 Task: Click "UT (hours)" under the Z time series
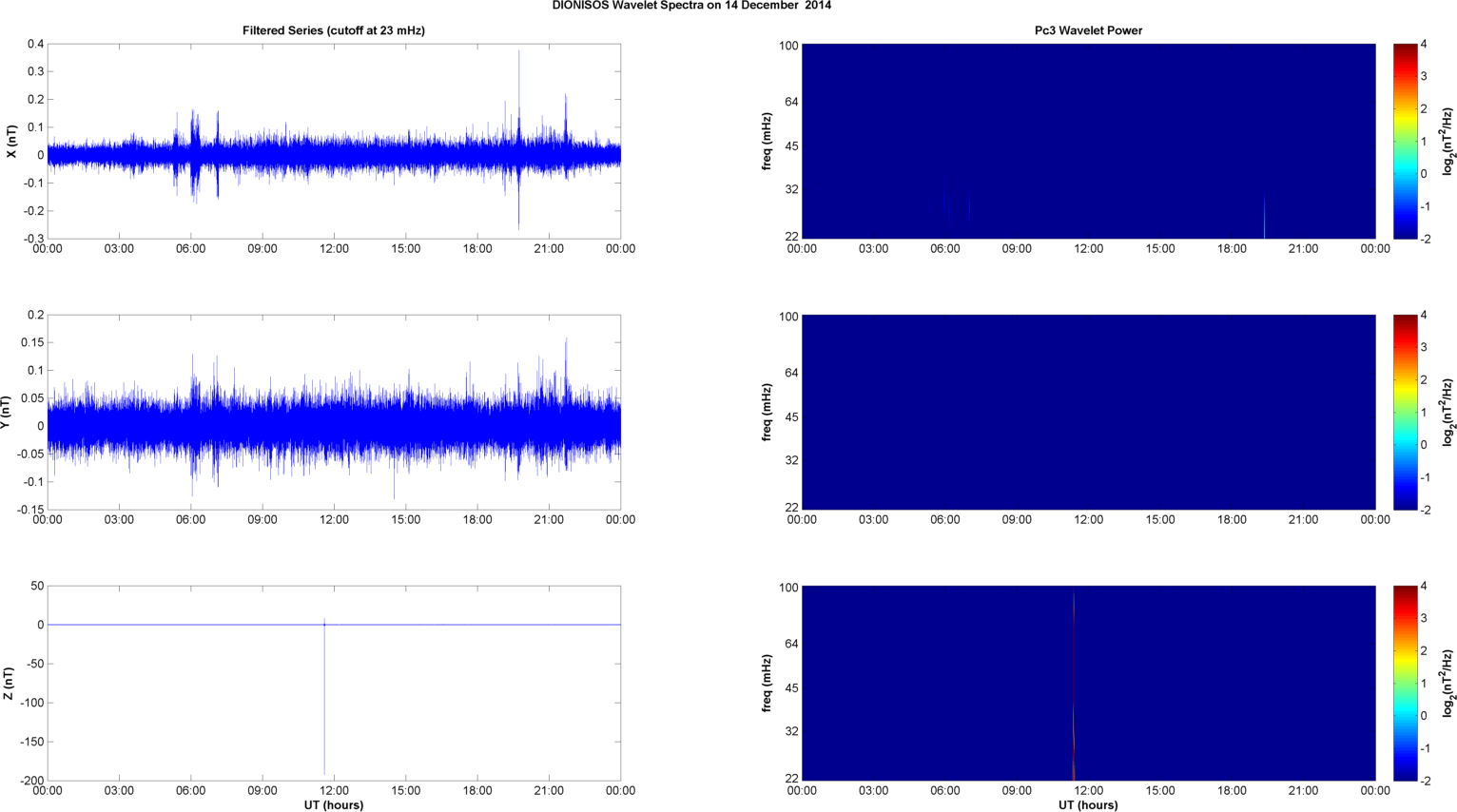click(334, 805)
